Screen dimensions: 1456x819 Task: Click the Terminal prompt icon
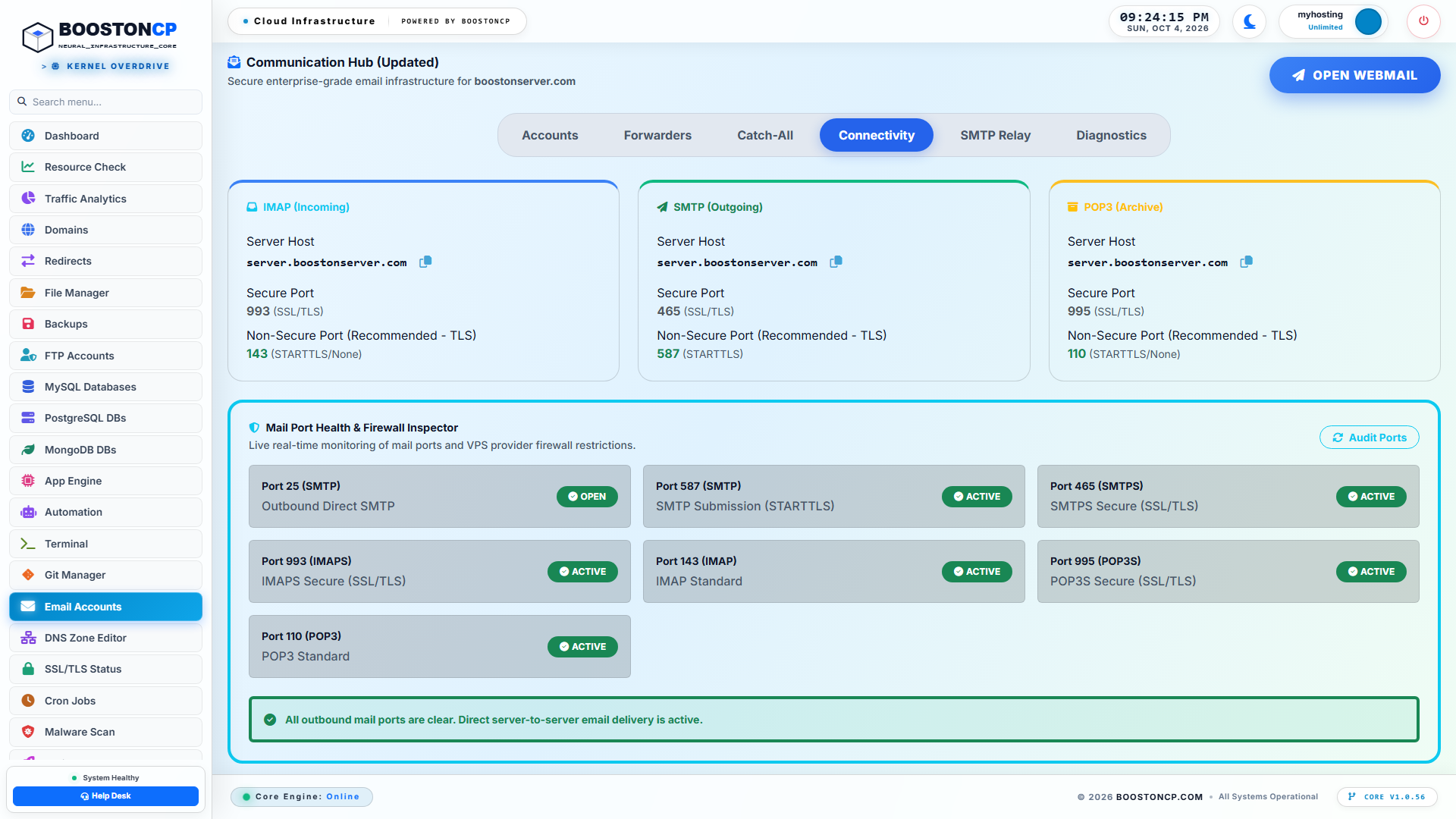28,544
